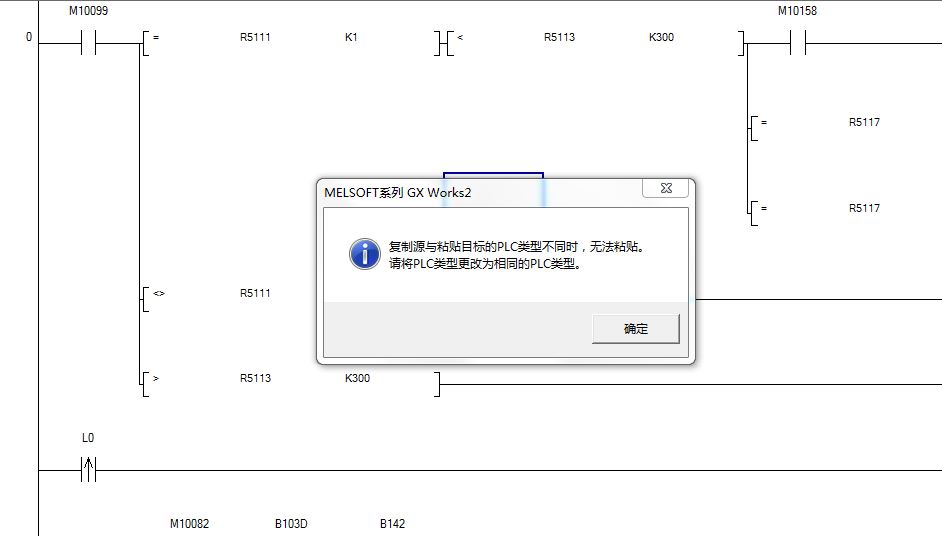Click the blue information icon in the dialog
This screenshot has width=942, height=536.
[364, 254]
